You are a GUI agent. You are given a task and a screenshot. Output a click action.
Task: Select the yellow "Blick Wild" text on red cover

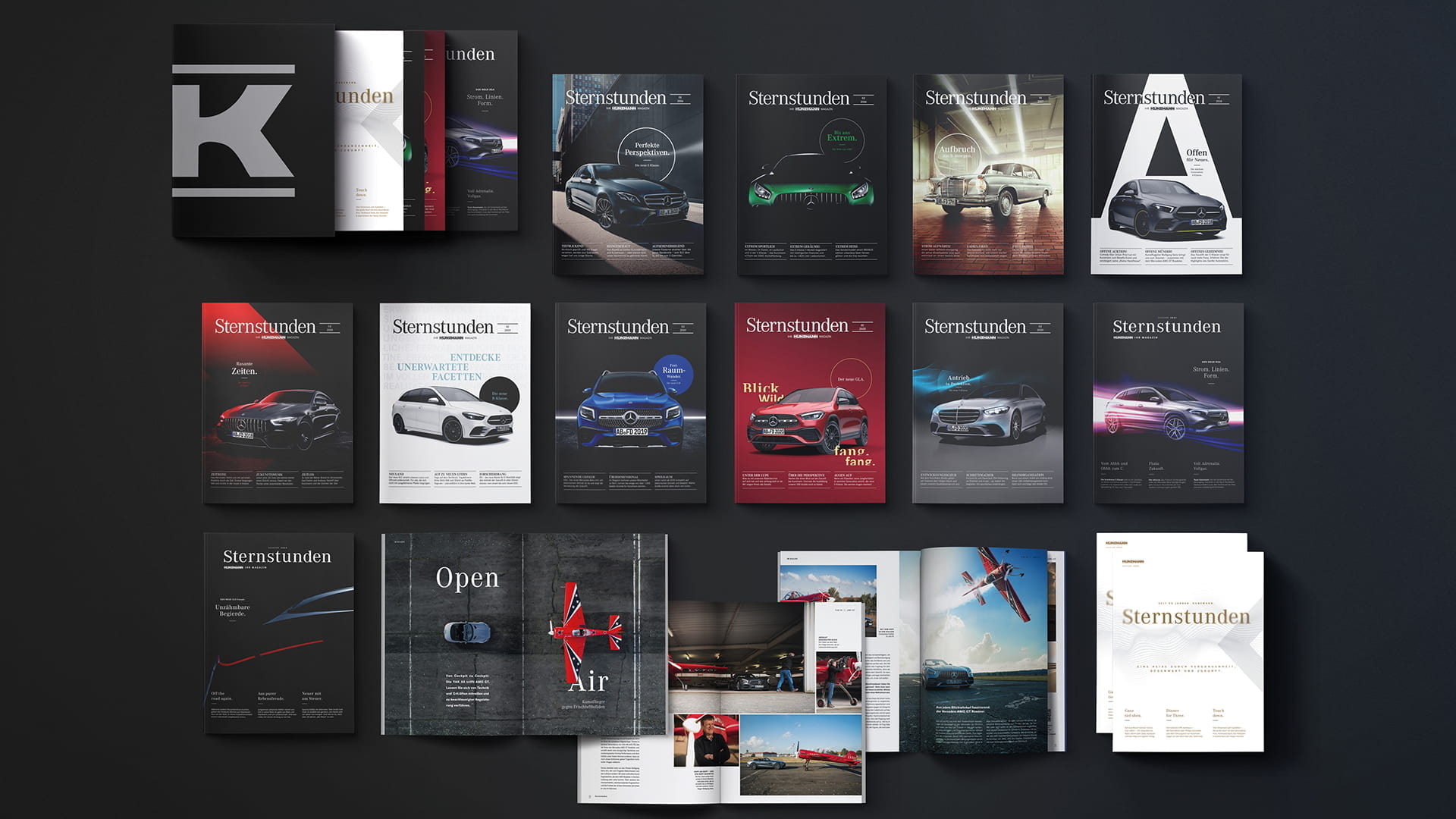[762, 392]
